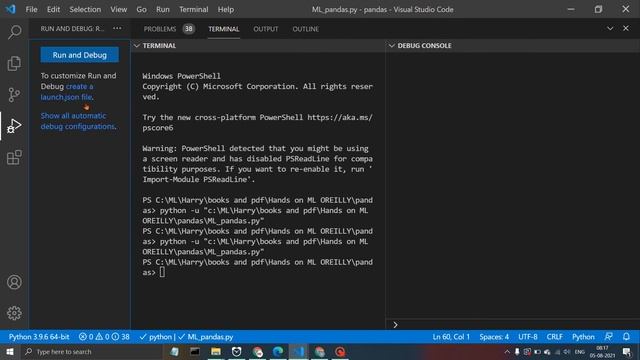Open more actions ellipsis in Run and Debug
The image size is (640, 360).
117,29
